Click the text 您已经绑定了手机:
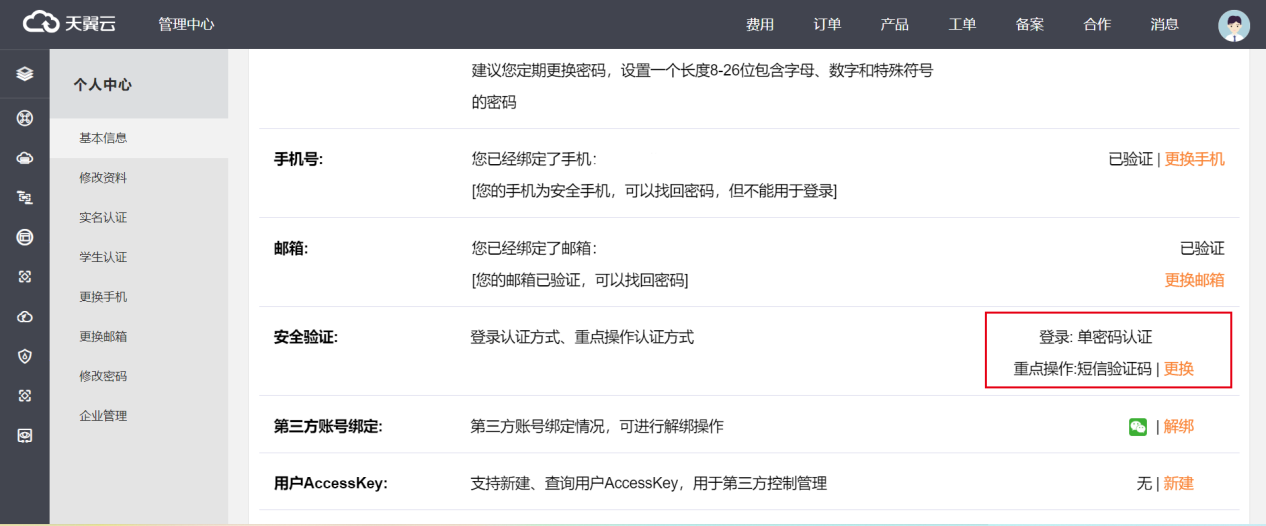The image size is (1266, 526). pyautogui.click(x=534, y=159)
